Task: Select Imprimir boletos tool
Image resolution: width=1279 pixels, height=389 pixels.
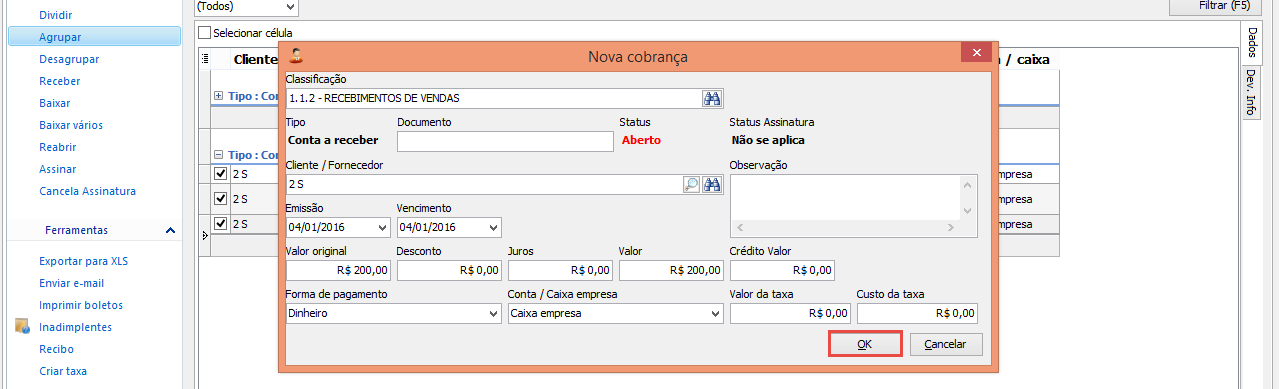Action: [80, 305]
